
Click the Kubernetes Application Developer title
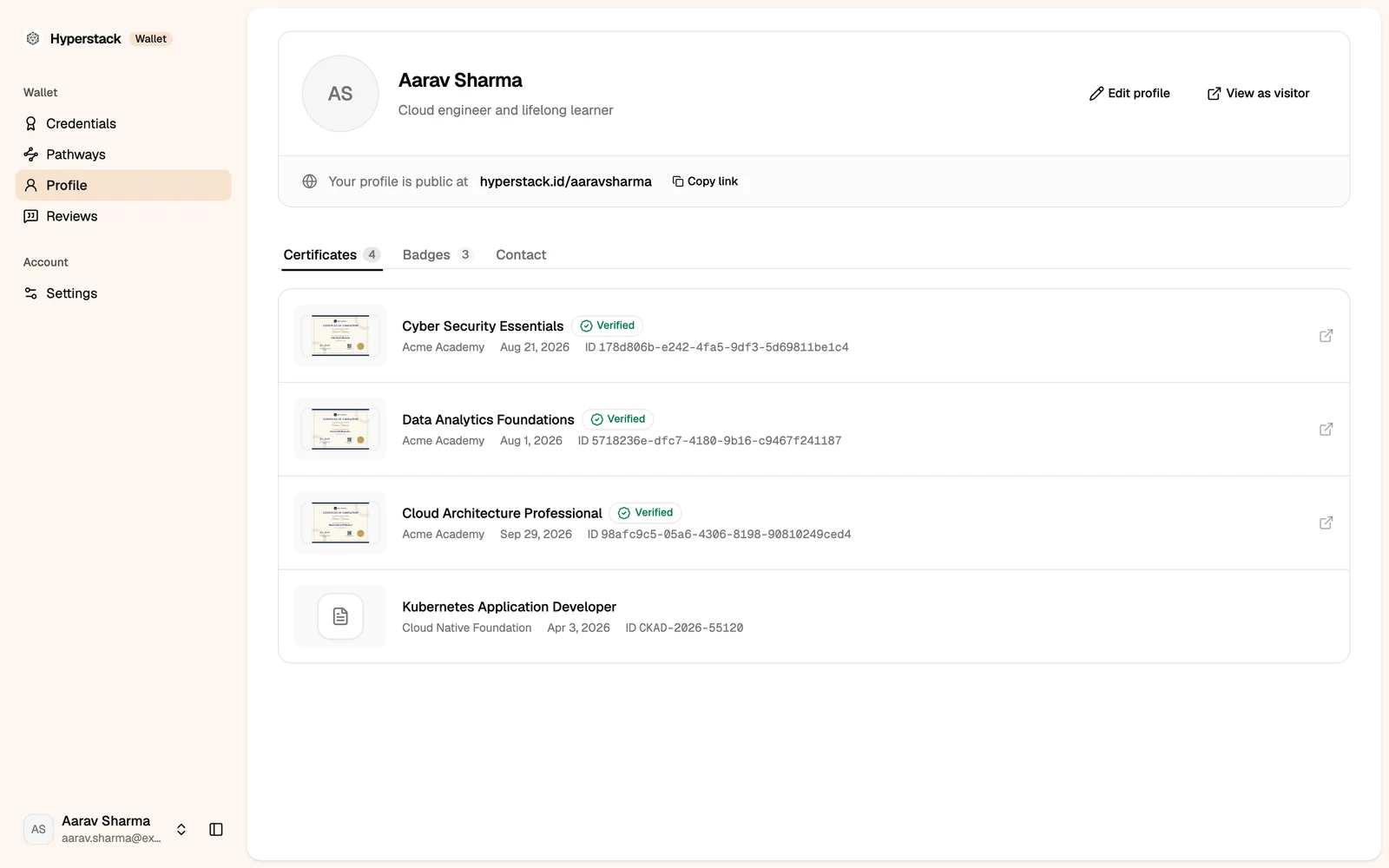[x=509, y=607]
